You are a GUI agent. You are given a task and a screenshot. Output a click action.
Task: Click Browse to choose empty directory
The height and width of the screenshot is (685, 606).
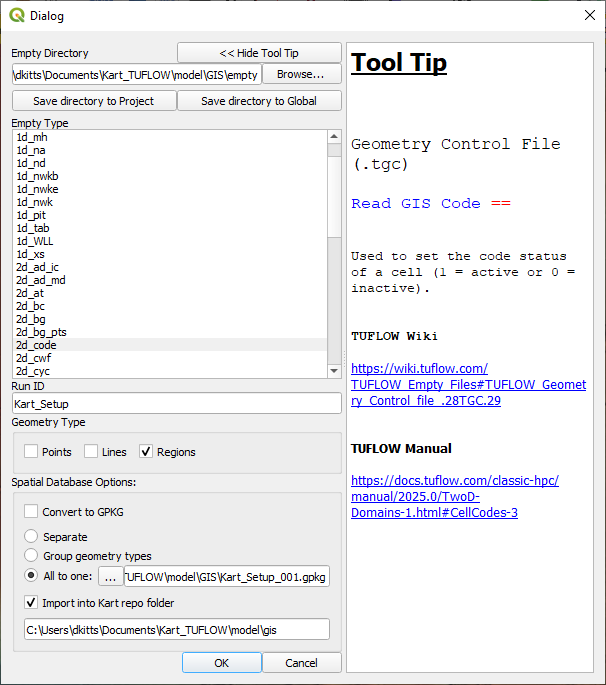[301, 74]
